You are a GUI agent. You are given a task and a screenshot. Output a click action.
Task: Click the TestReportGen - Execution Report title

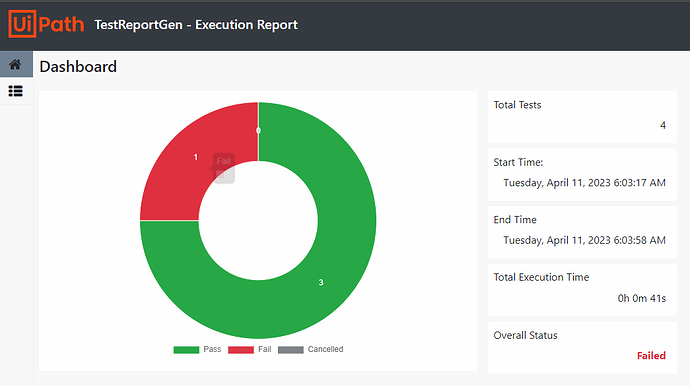click(x=196, y=25)
